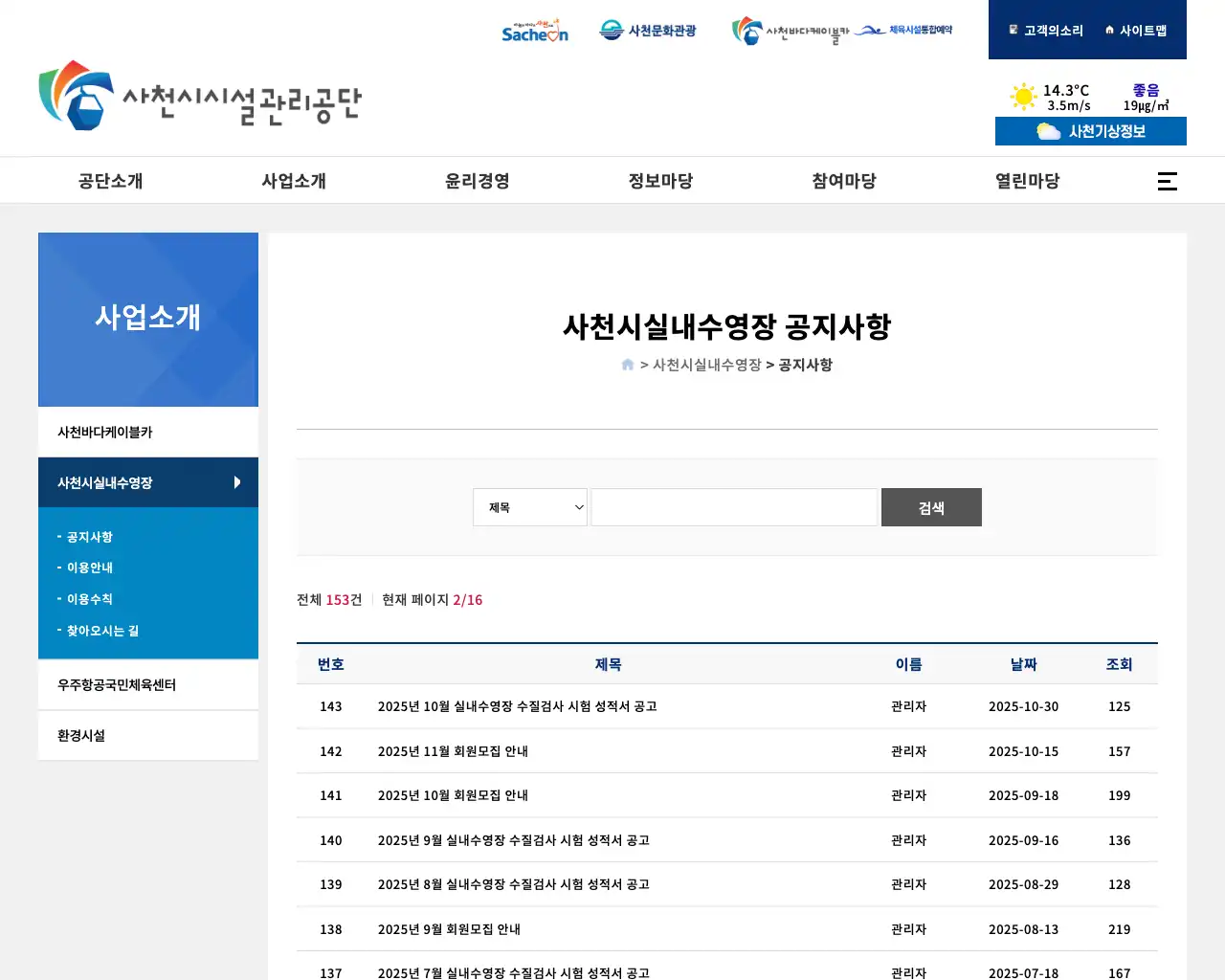Open 사천문화관광 tourism logo link

(648, 31)
